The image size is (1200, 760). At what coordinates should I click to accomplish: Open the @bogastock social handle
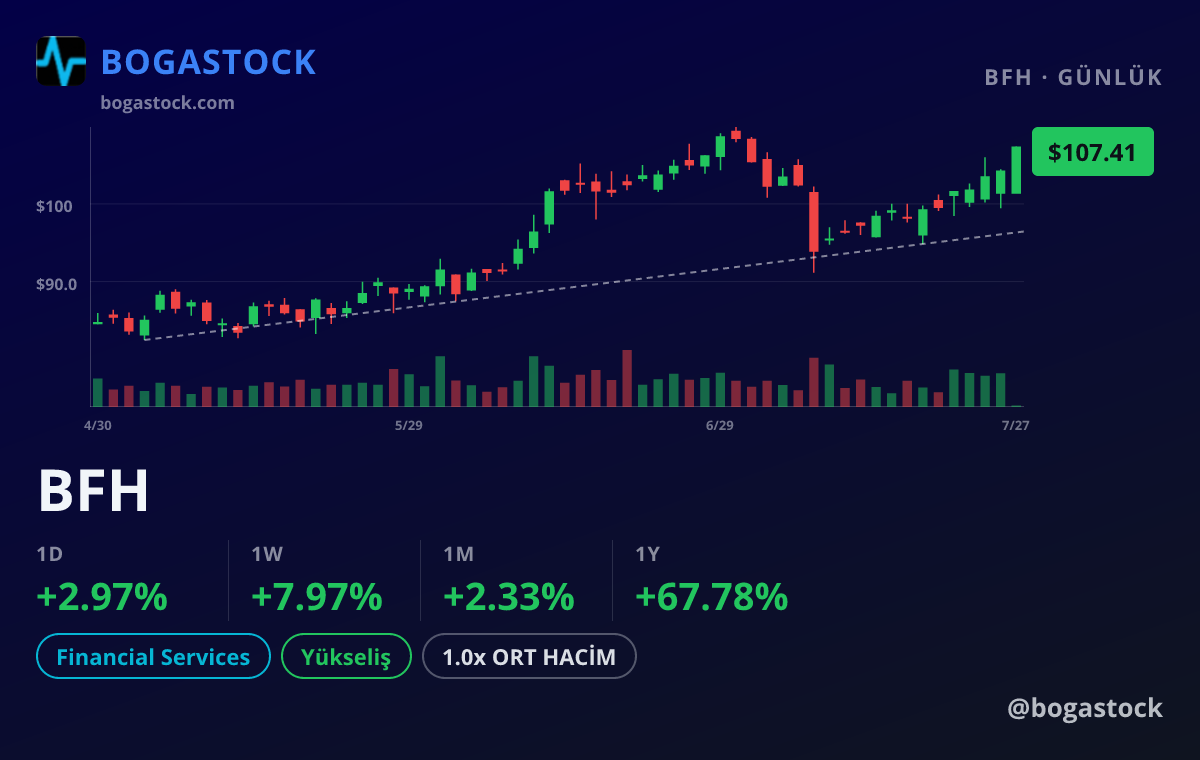point(1085,708)
